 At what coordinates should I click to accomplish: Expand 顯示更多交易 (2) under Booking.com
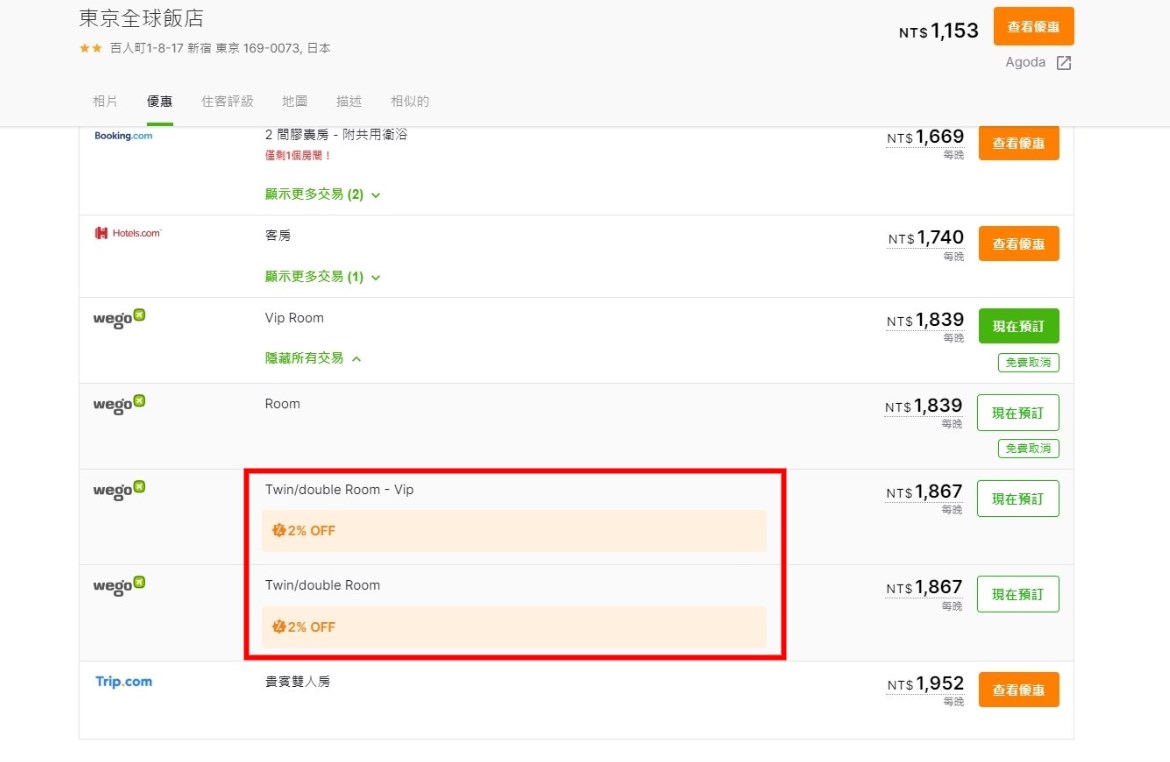point(322,195)
